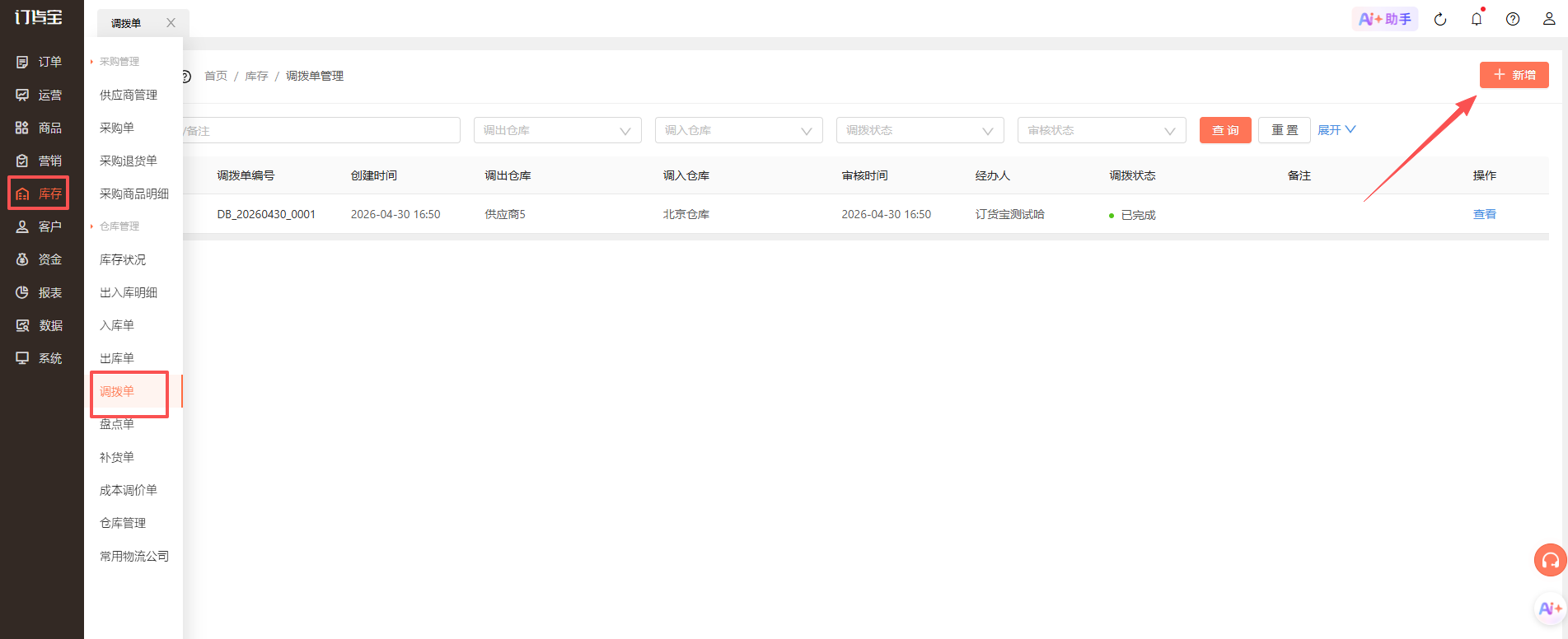Open 常用物流公司 in the submenu
Image resolution: width=1568 pixels, height=639 pixels.
point(134,556)
